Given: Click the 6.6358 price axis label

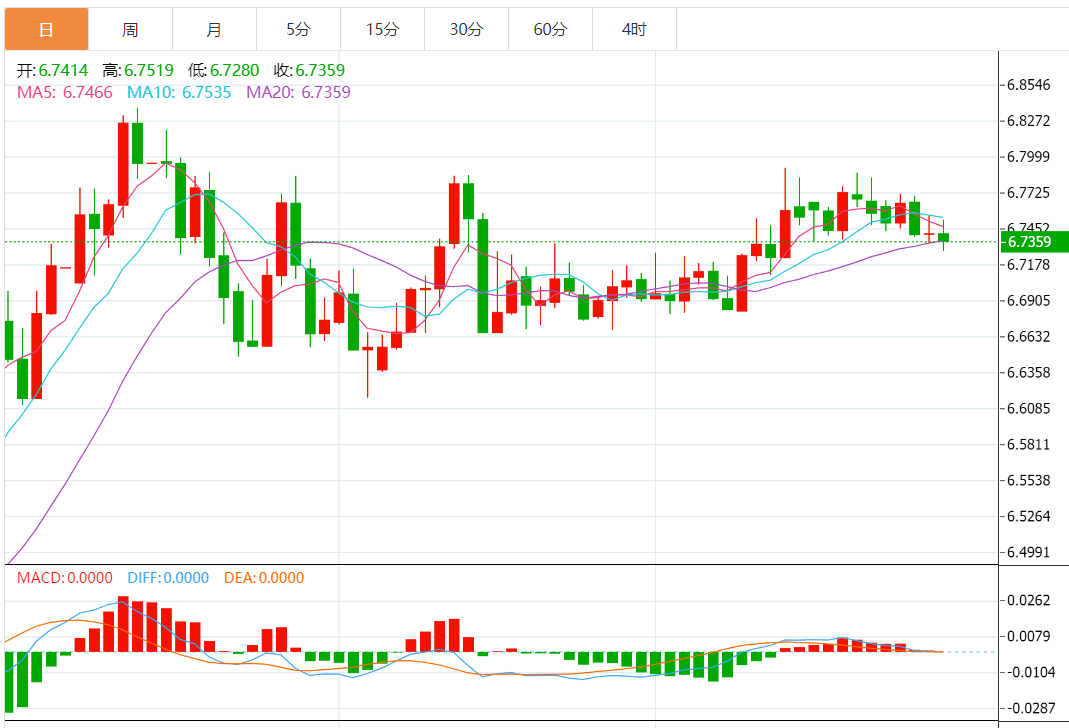Looking at the screenshot, I should tap(1028, 373).
